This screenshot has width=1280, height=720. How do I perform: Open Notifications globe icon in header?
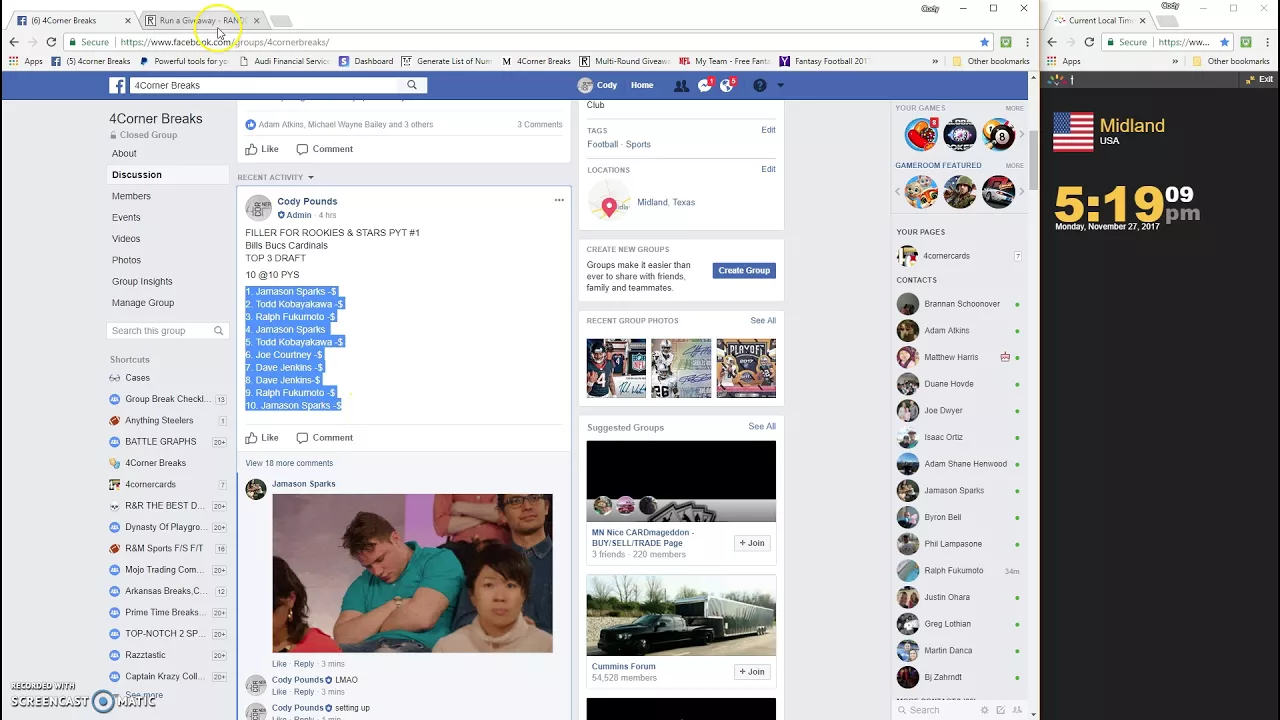[727, 86]
